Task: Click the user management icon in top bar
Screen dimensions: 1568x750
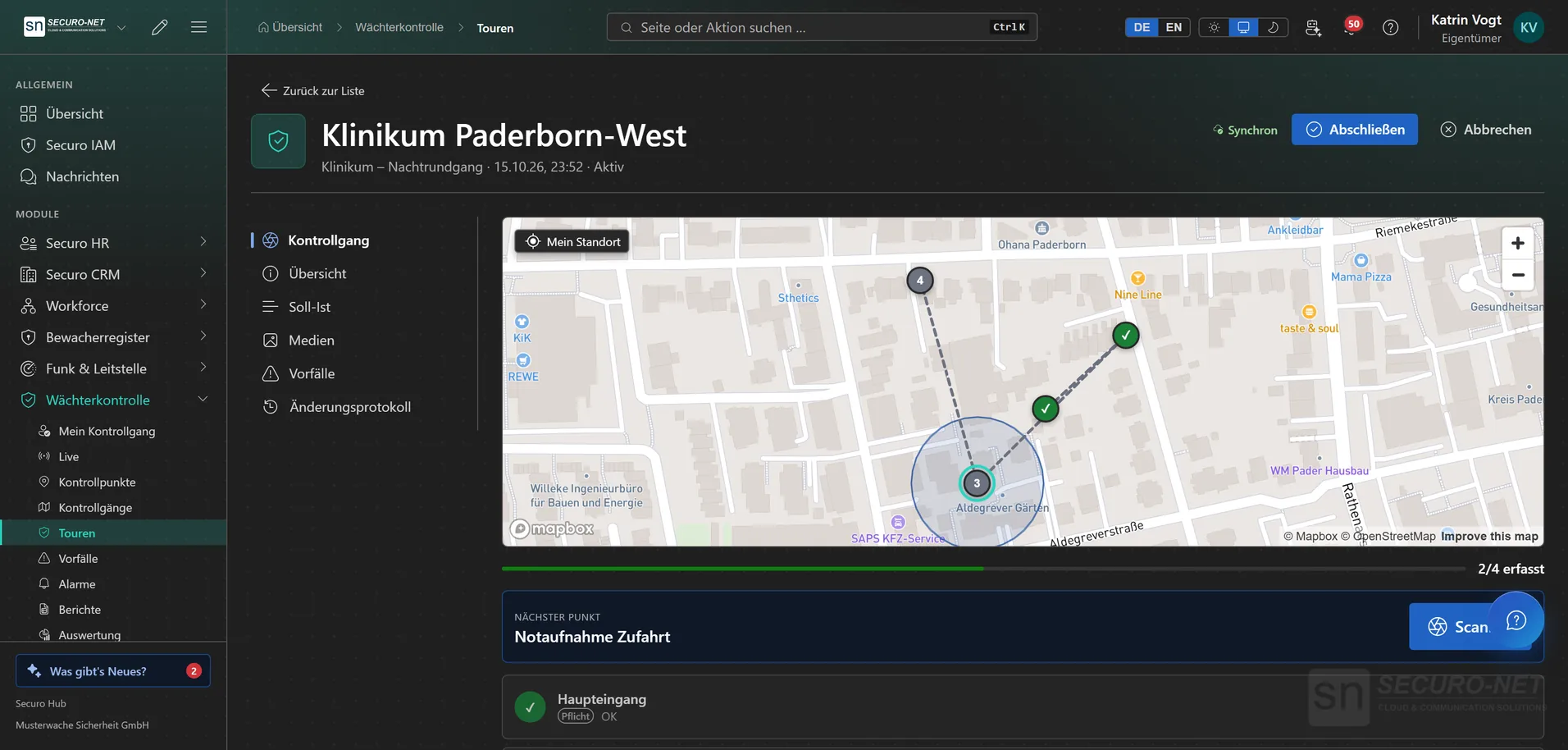Action: pos(1313,27)
